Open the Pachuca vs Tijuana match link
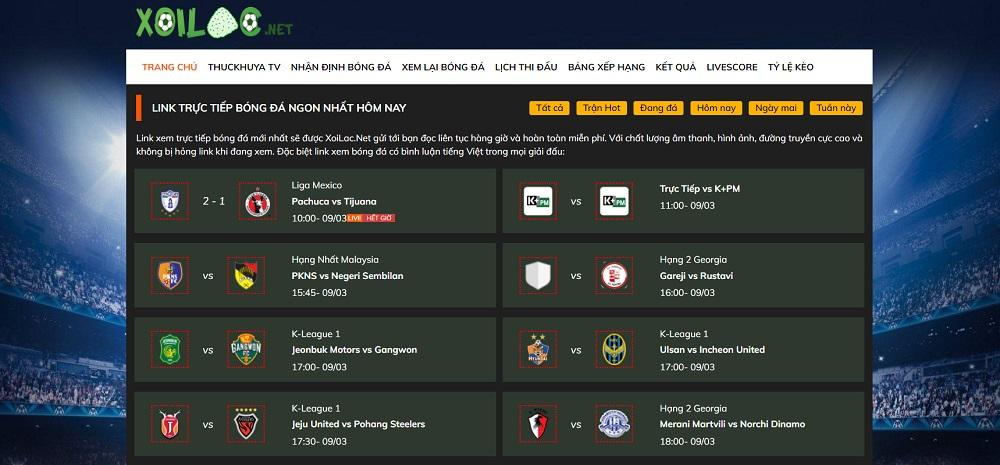 pyautogui.click(x=334, y=201)
